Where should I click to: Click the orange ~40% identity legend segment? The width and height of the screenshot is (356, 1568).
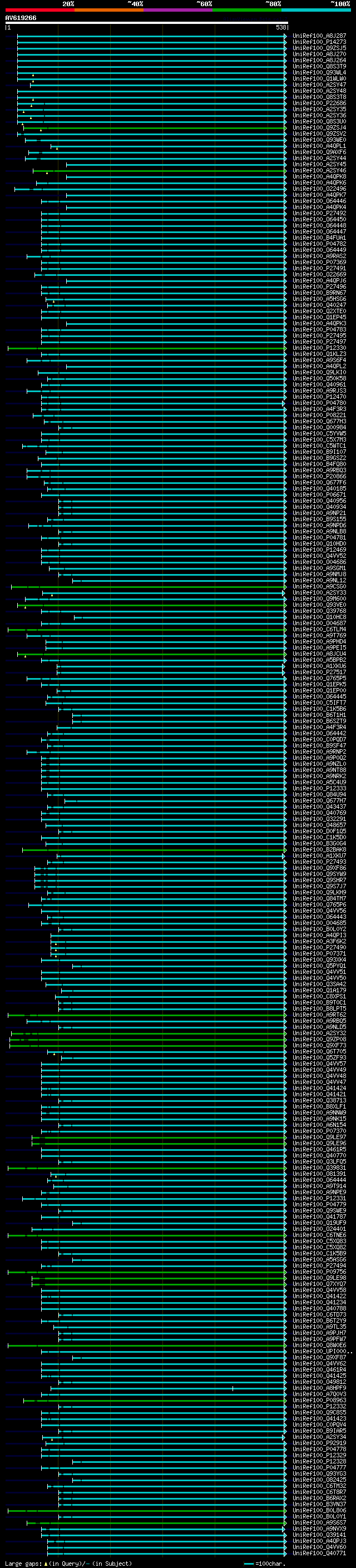tap(109, 10)
